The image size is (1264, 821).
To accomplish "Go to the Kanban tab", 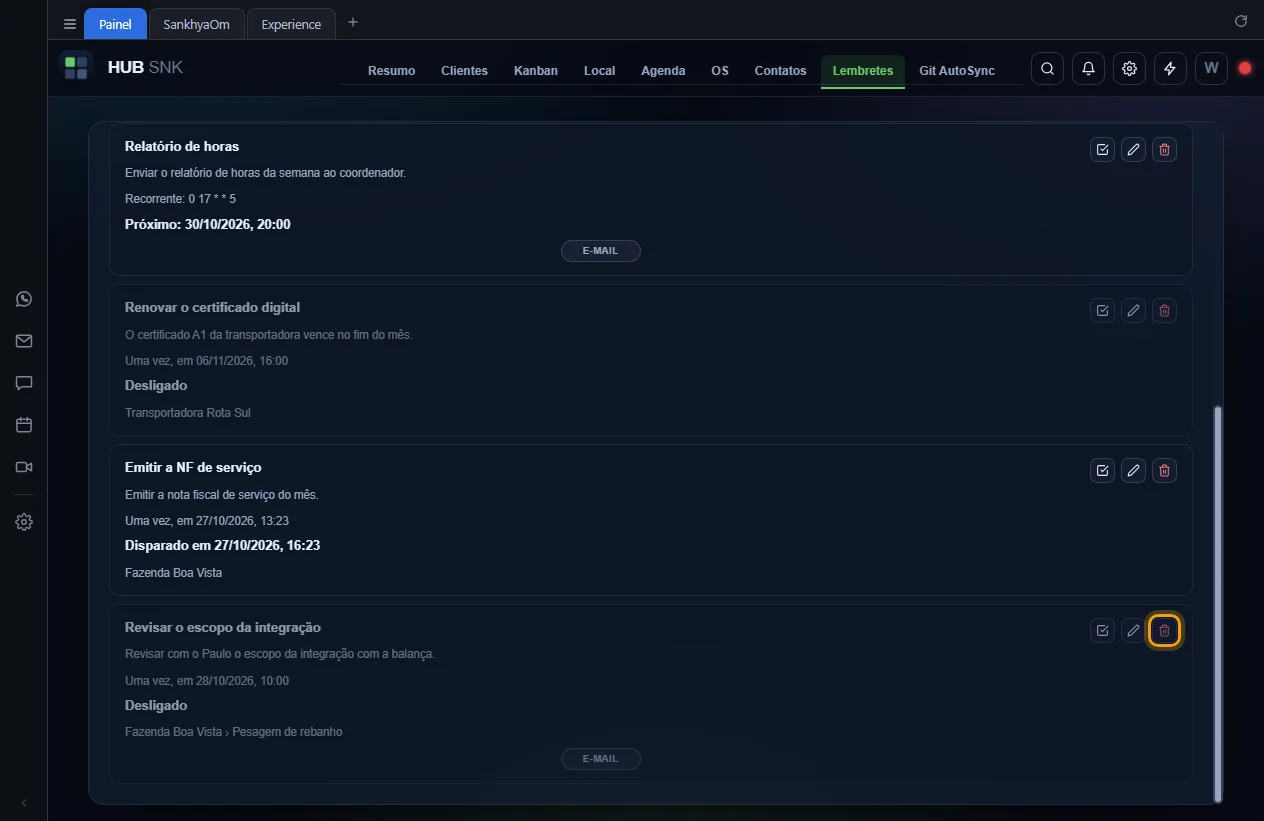I will click(x=536, y=71).
